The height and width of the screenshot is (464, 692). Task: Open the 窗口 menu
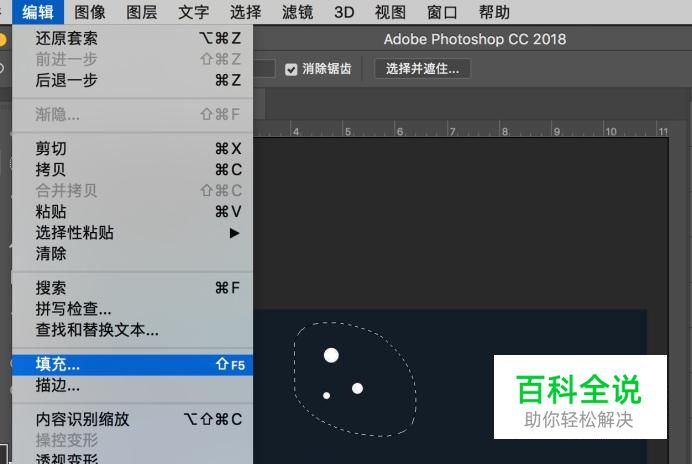tap(442, 12)
